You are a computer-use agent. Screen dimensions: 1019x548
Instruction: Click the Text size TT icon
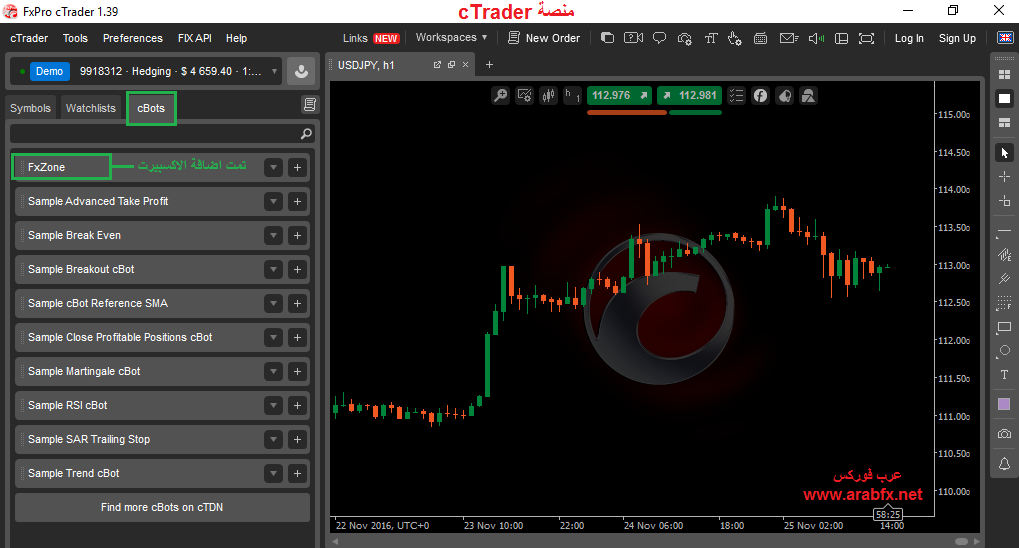(710, 38)
